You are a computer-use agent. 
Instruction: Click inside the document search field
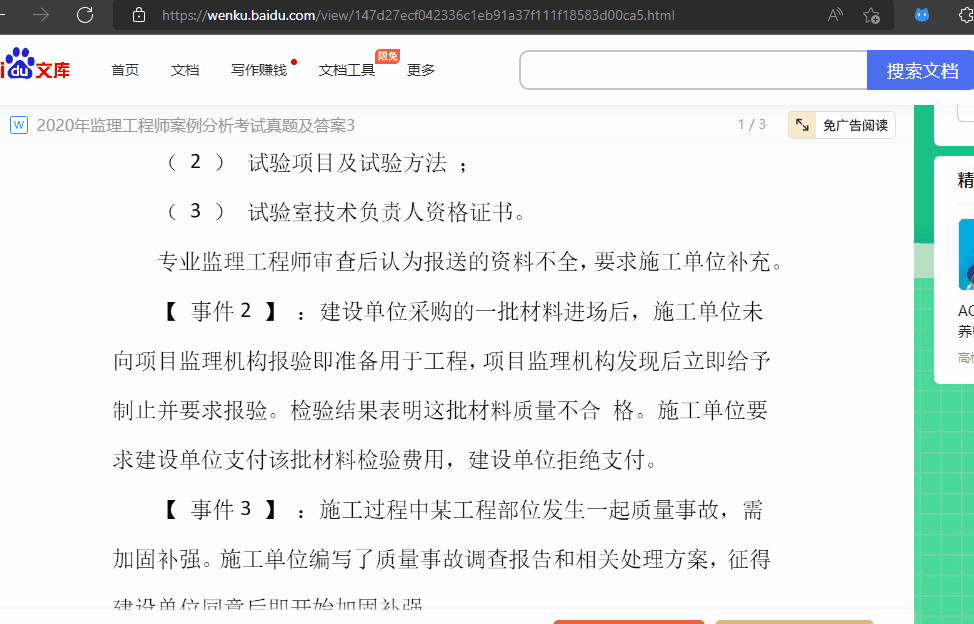click(x=690, y=70)
